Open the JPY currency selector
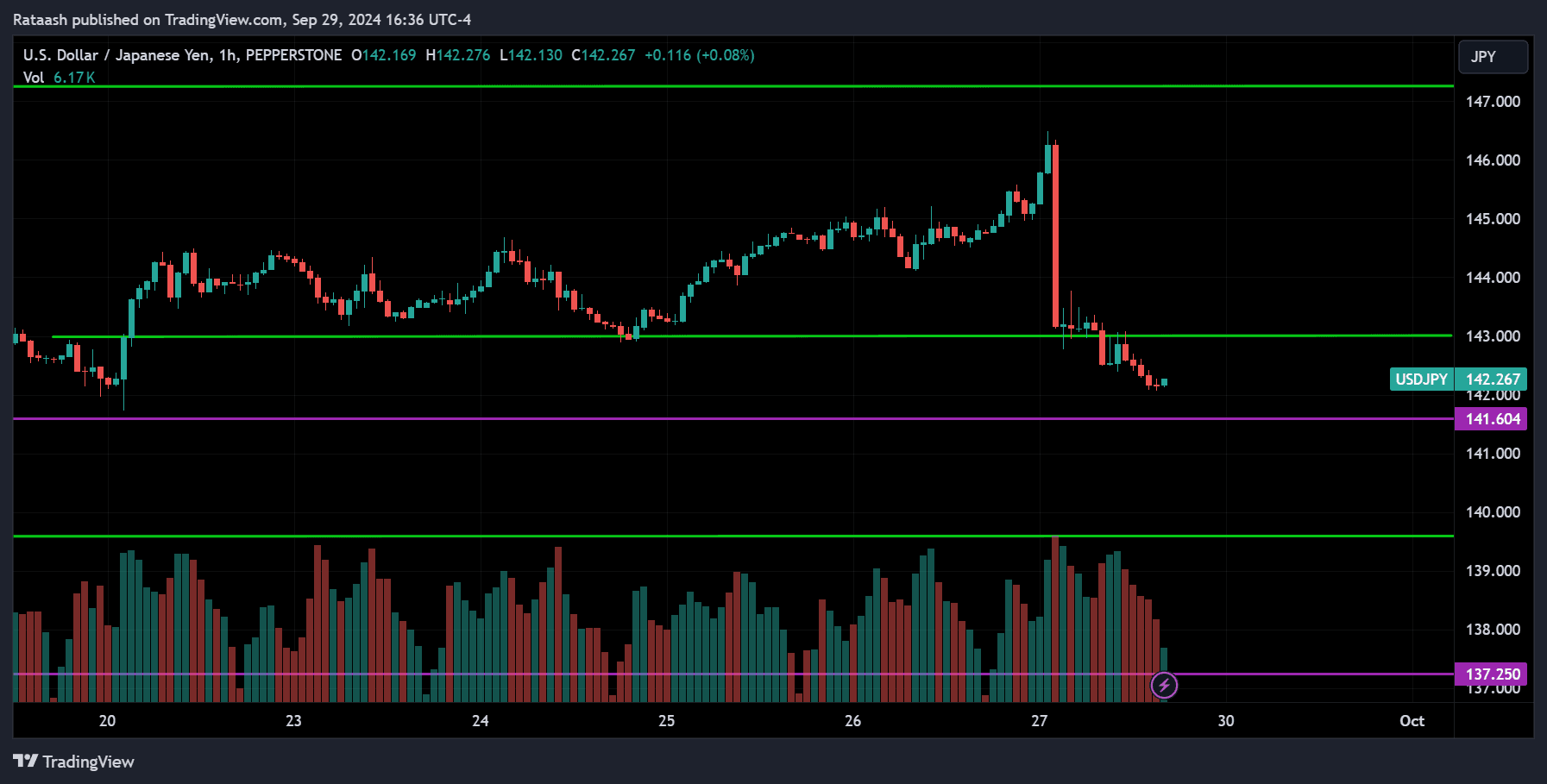The width and height of the screenshot is (1547, 784). click(1492, 57)
